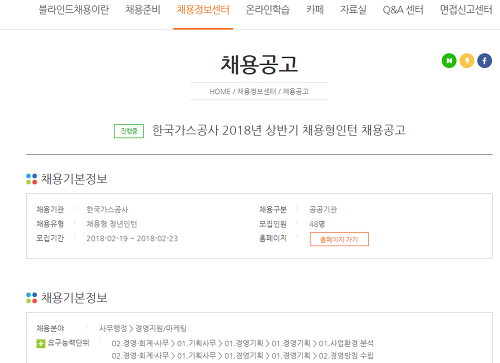This screenshot has height=363, width=500.
Task: Click the 홈페이지 label
Action: click(x=273, y=238)
